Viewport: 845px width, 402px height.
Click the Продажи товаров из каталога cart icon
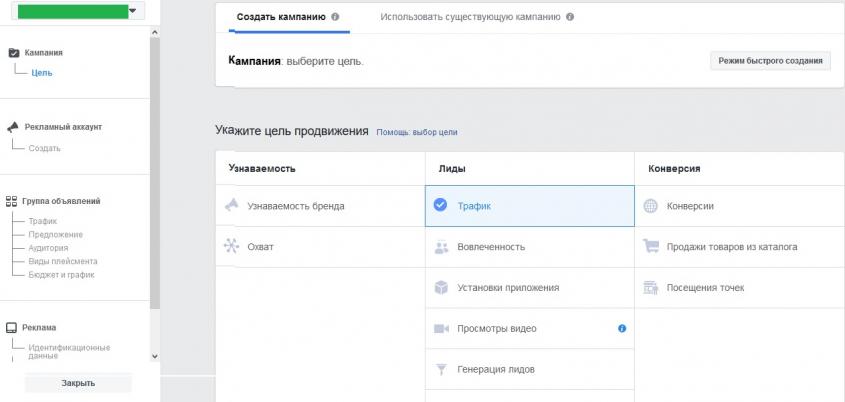[x=651, y=247]
